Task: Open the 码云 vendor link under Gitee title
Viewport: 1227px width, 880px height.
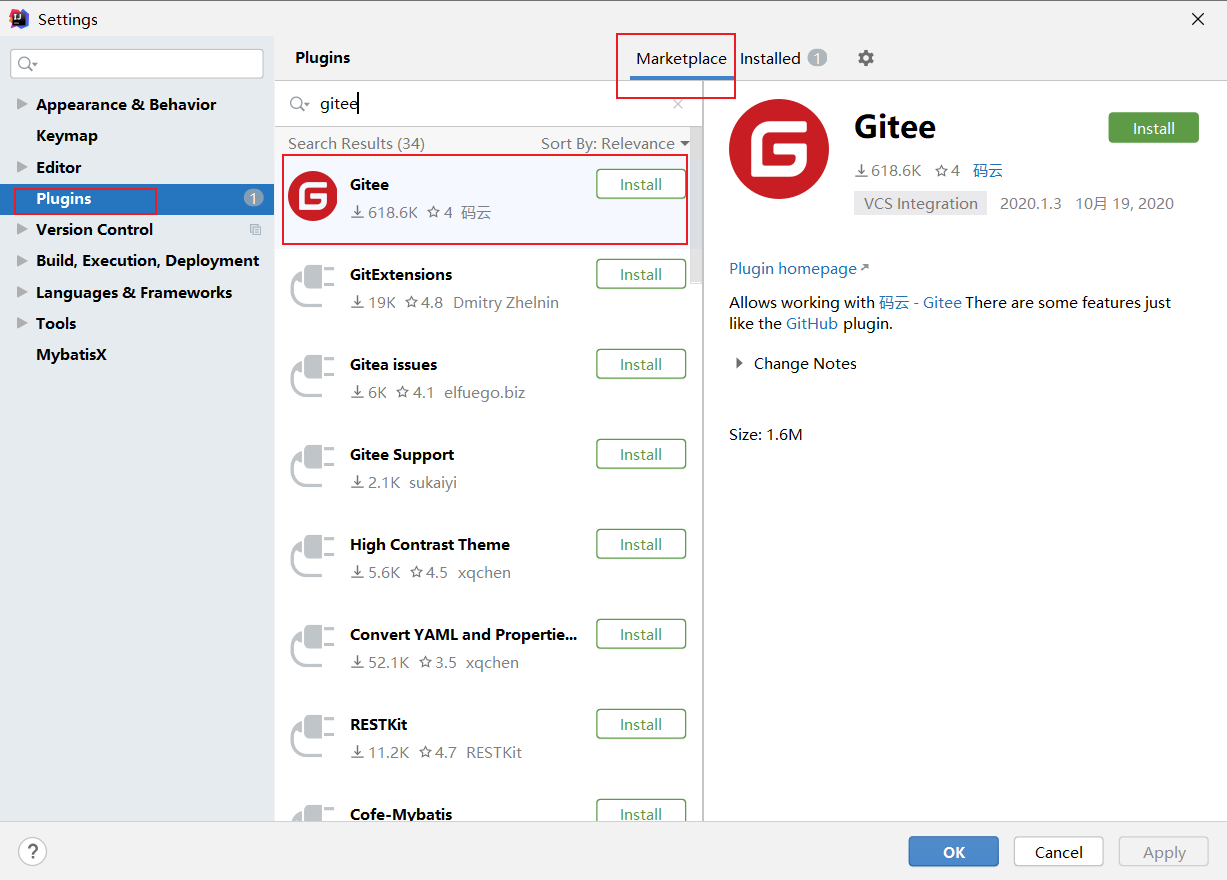Action: click(988, 170)
